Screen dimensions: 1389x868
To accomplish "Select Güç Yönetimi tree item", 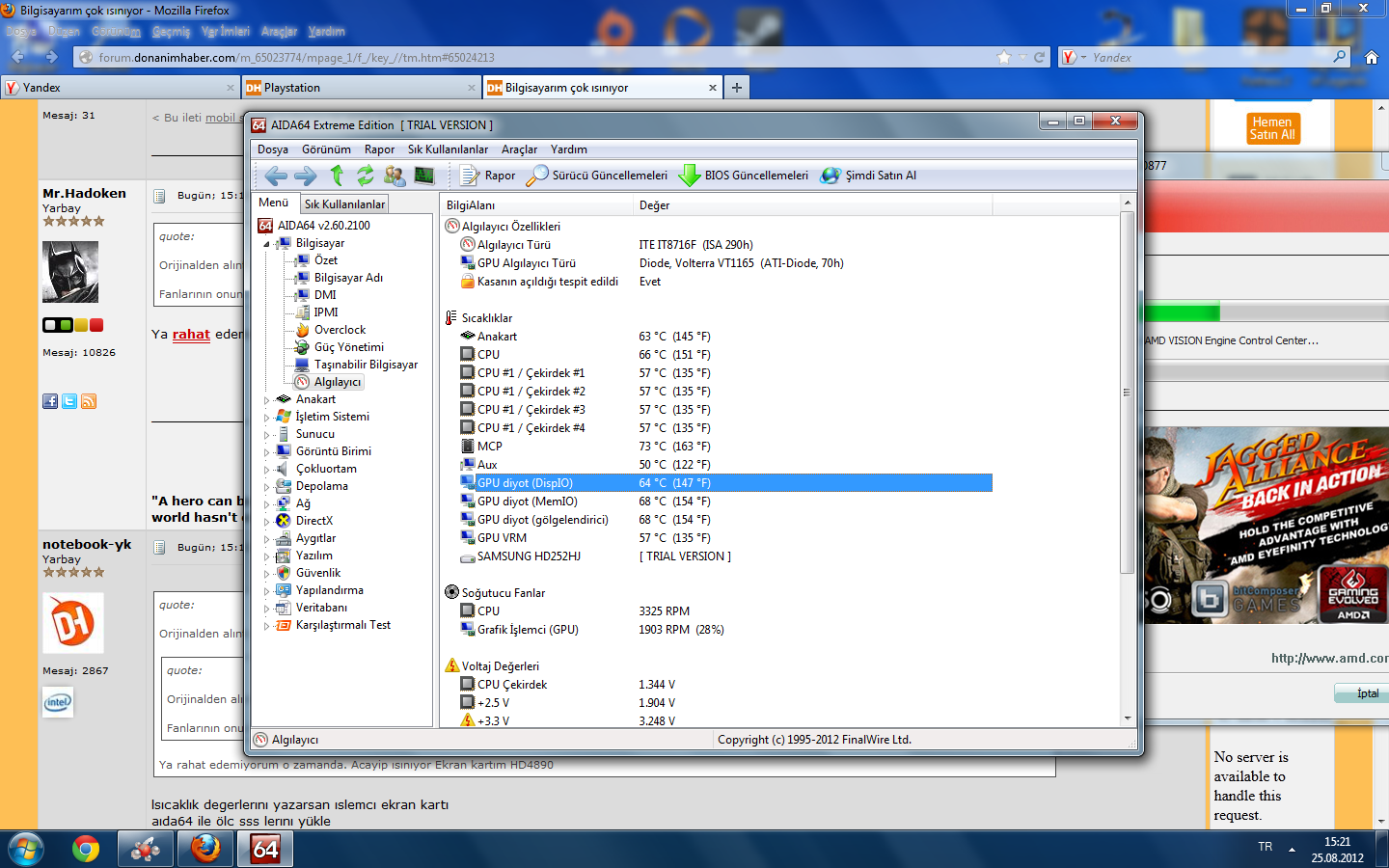I will click(x=348, y=347).
